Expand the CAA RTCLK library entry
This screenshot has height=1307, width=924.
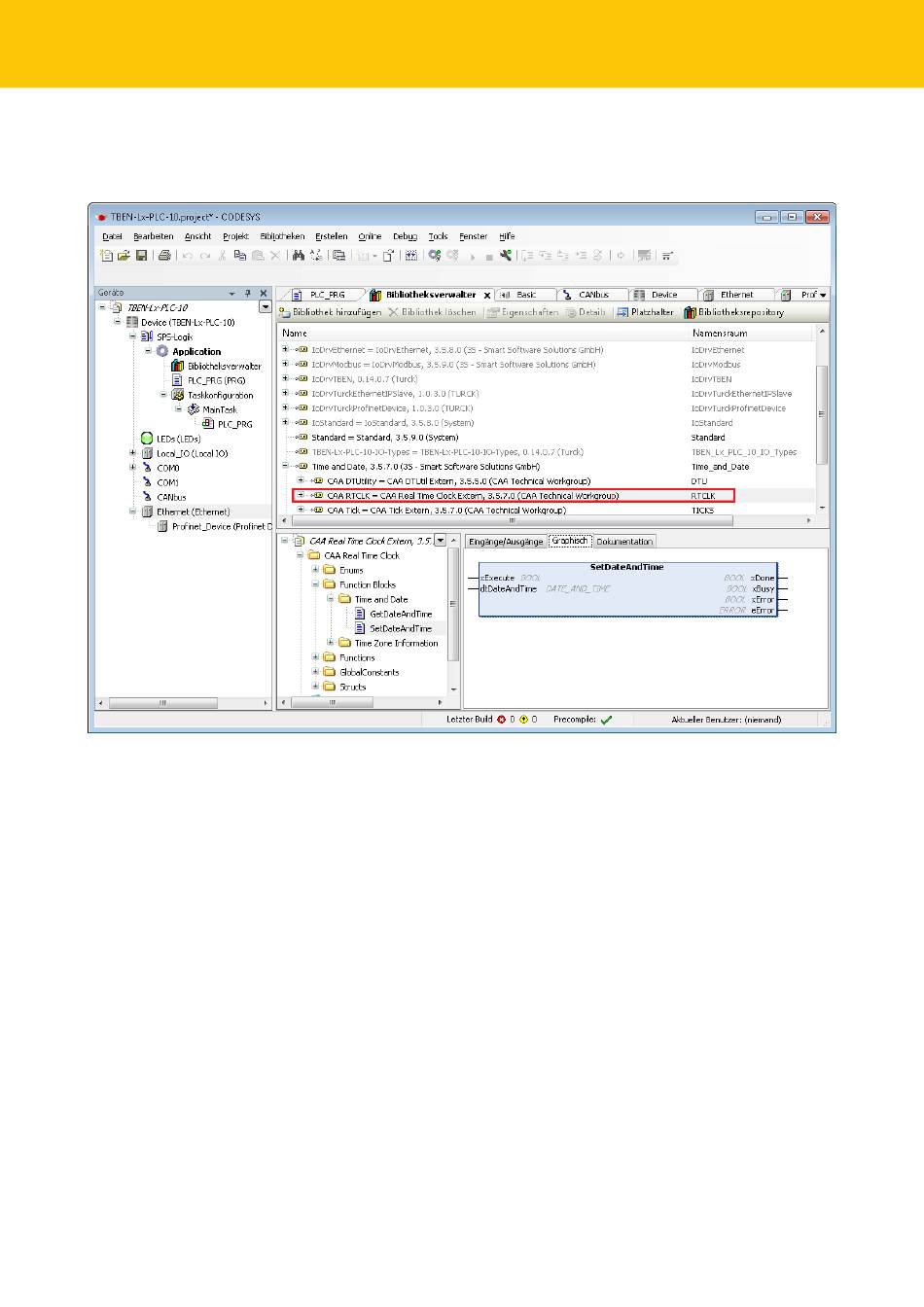coord(301,495)
